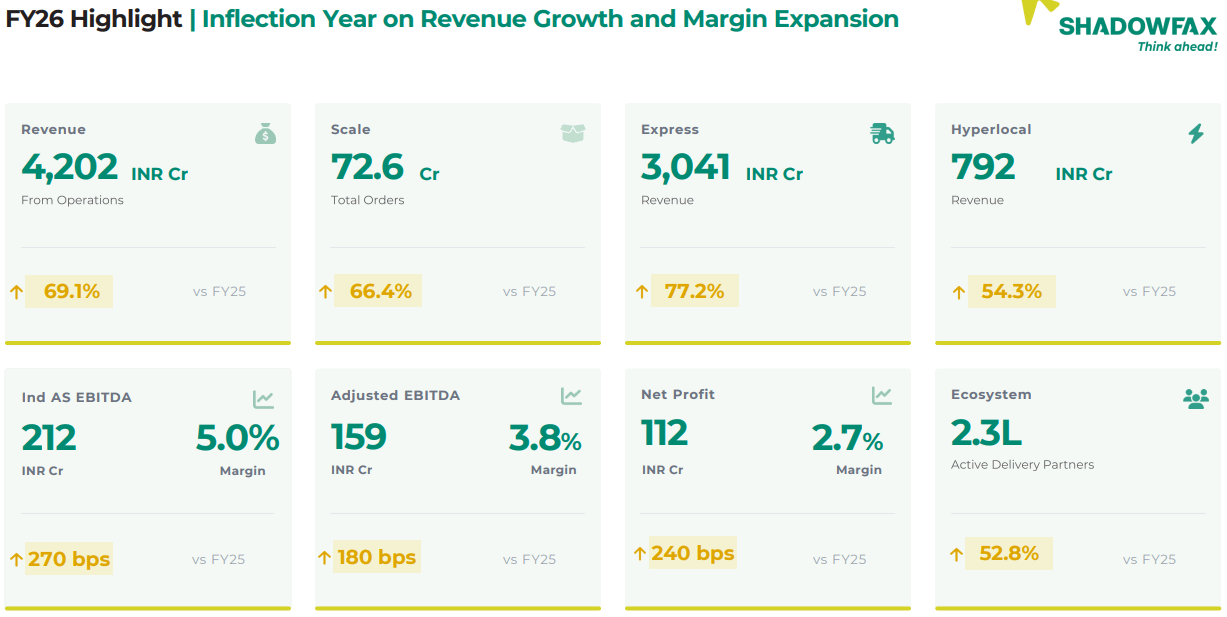
Task: Click the money bag icon in Revenue card
Action: point(265,133)
